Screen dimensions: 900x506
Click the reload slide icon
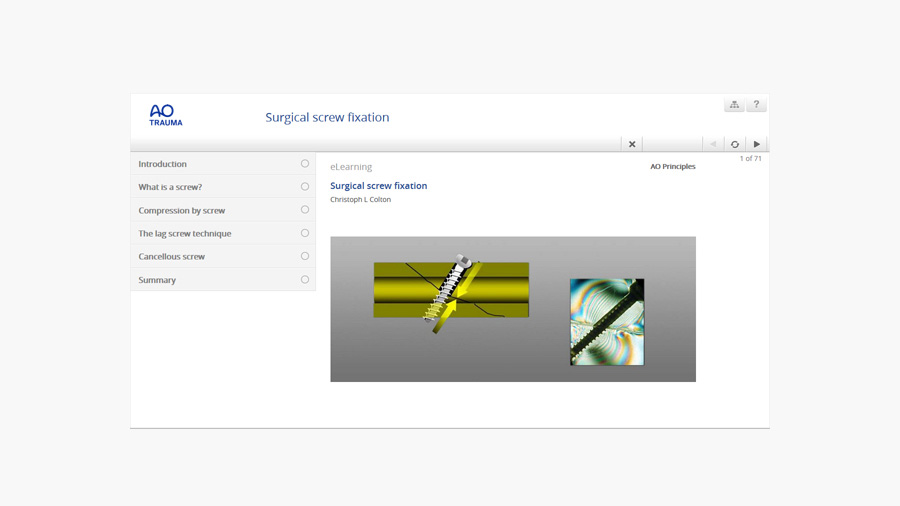pos(735,144)
